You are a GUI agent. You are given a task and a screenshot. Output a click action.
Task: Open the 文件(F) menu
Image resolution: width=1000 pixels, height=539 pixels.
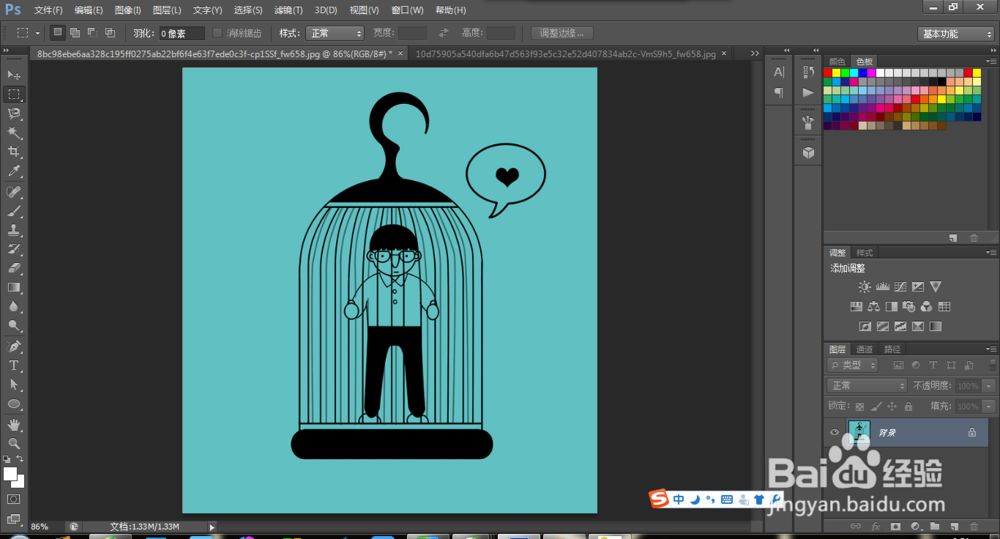48,10
